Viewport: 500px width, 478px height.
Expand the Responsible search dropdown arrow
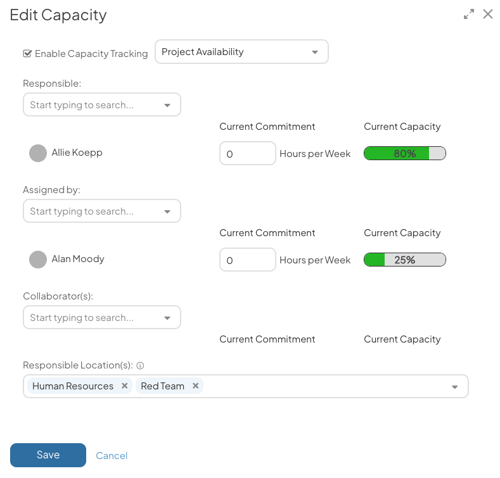(167, 105)
